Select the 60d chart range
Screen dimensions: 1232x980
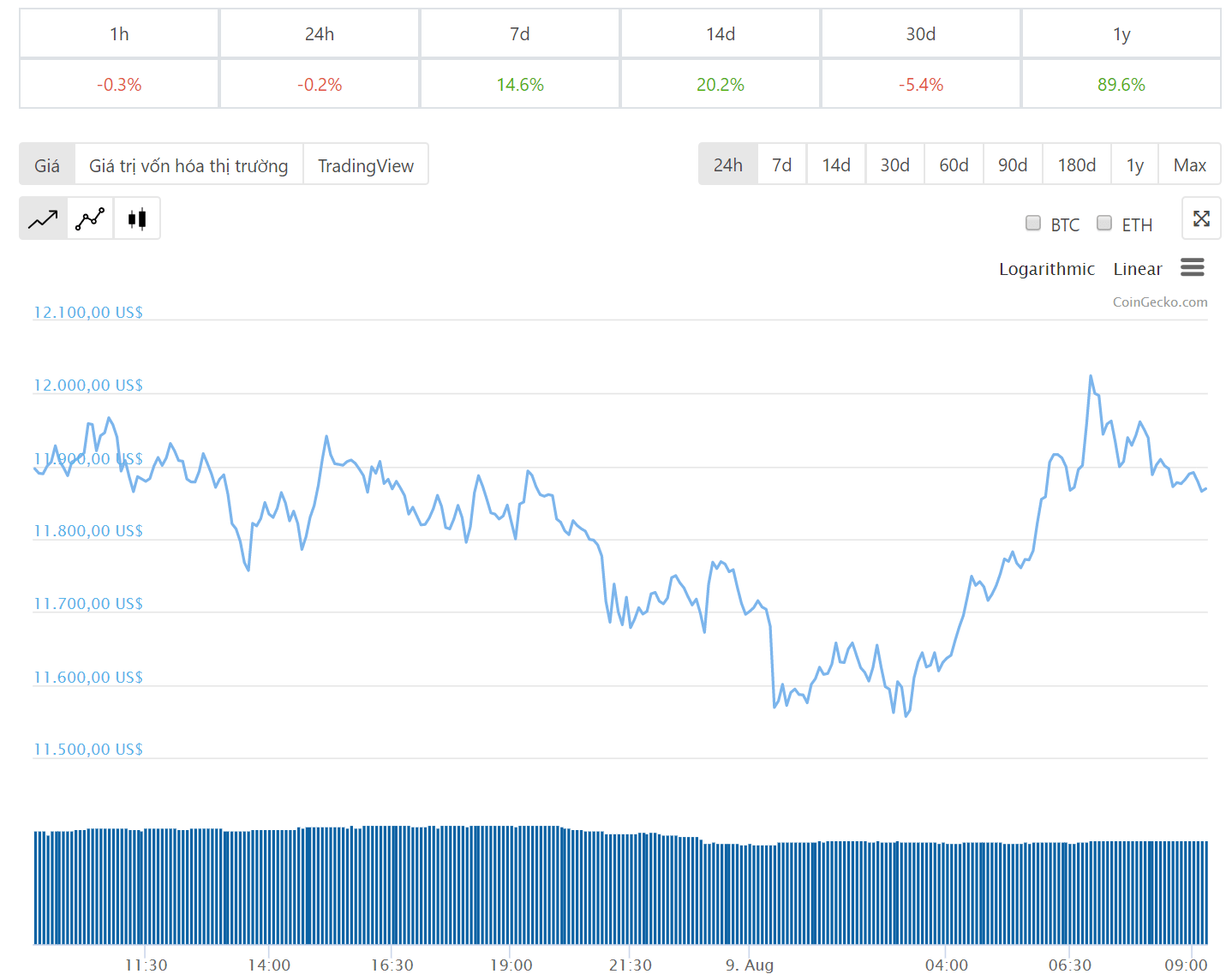point(954,164)
